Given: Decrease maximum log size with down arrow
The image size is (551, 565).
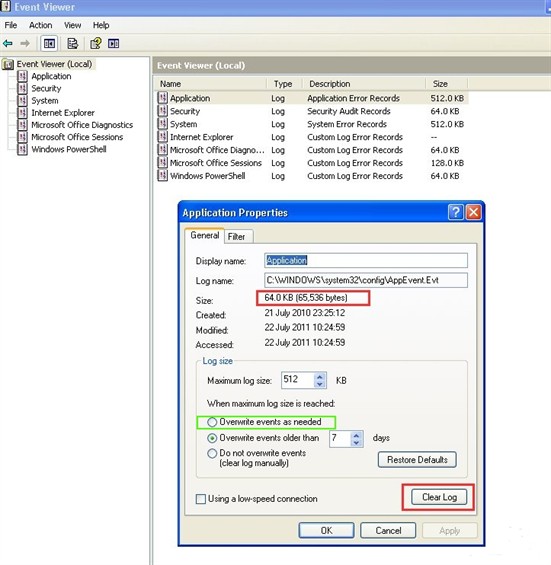Looking at the screenshot, I should [320, 384].
